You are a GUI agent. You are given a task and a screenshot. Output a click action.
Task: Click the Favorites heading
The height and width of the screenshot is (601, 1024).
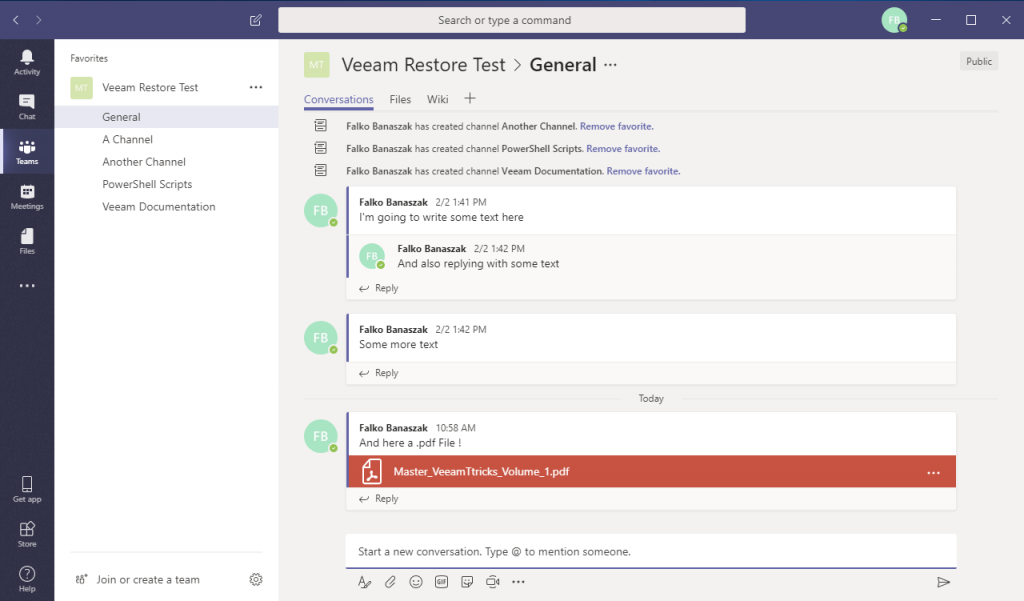coord(89,58)
